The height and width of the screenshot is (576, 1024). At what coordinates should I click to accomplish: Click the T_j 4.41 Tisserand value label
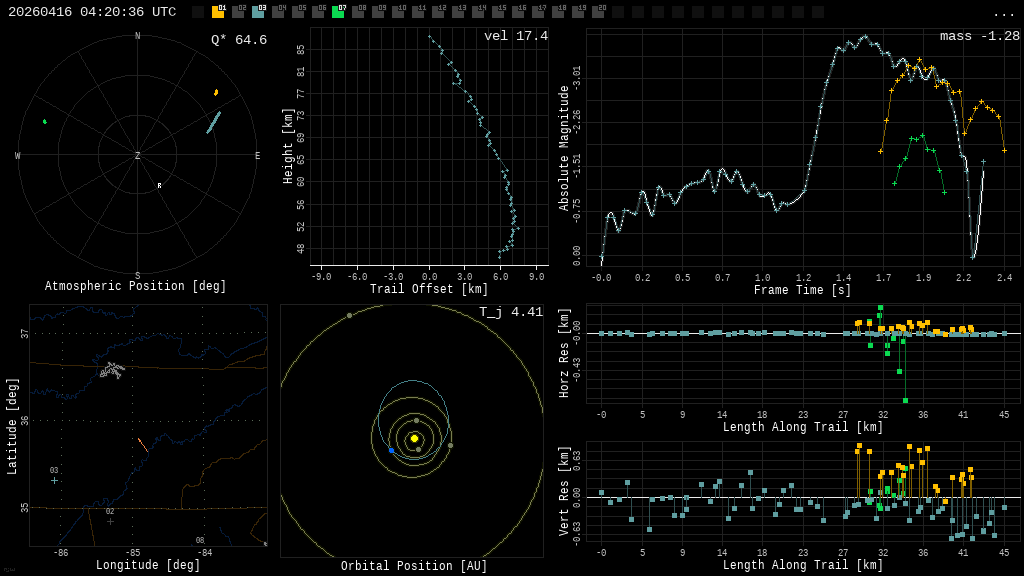pos(511,312)
